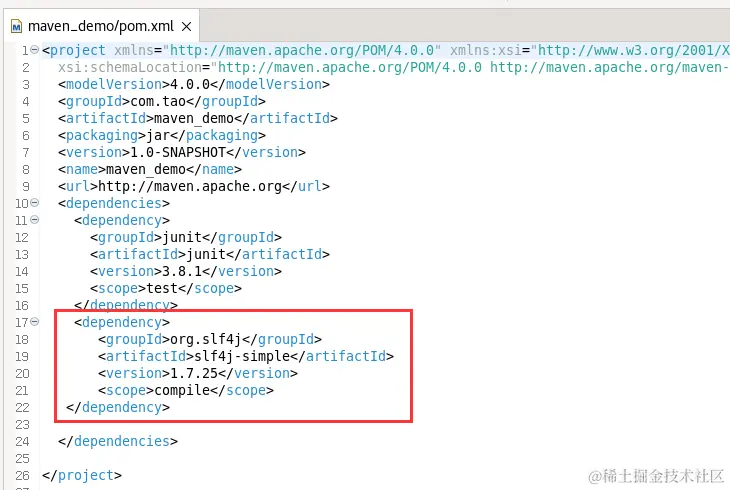
Task: Collapse the project element at line 1
Action: coord(34,50)
